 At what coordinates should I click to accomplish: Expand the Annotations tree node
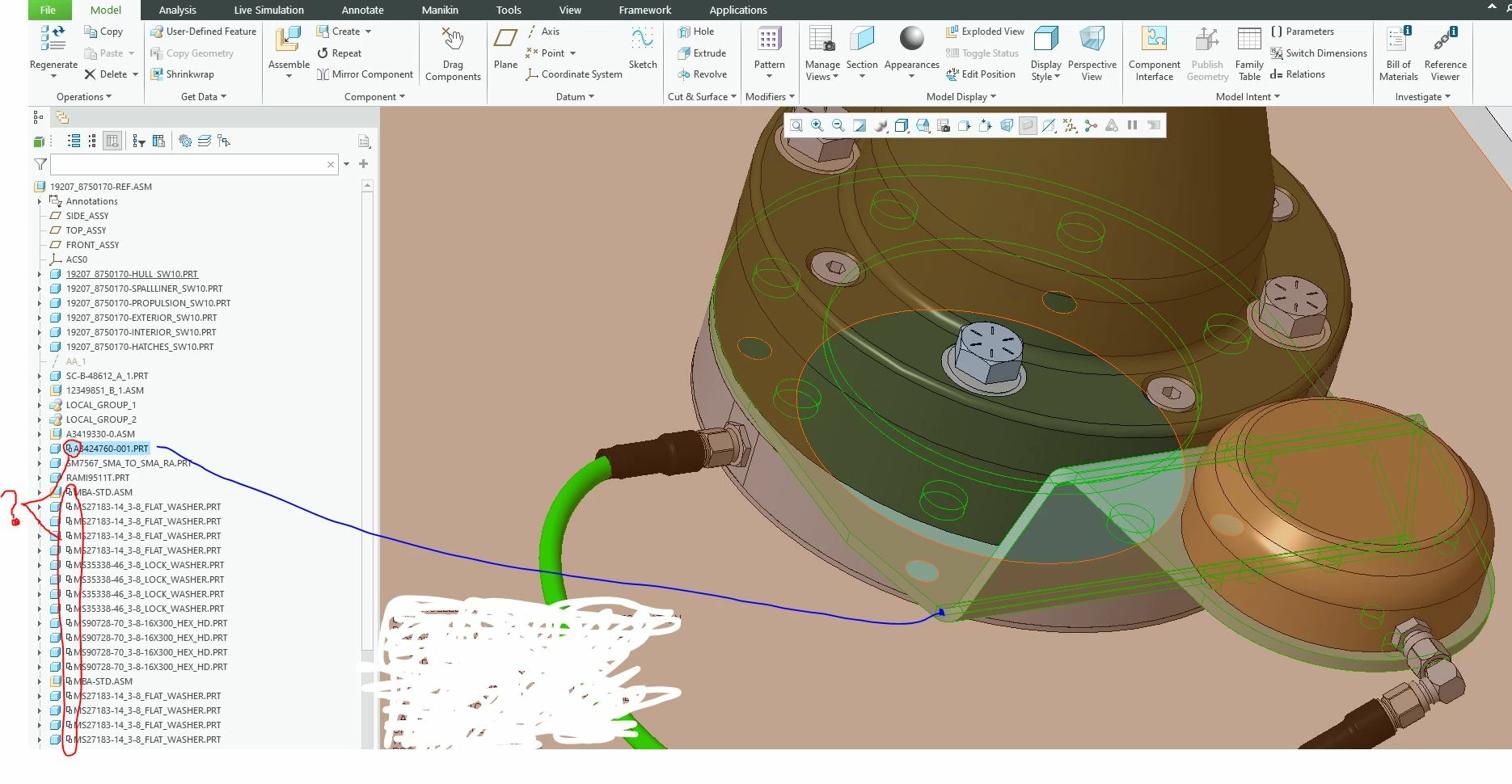40,201
